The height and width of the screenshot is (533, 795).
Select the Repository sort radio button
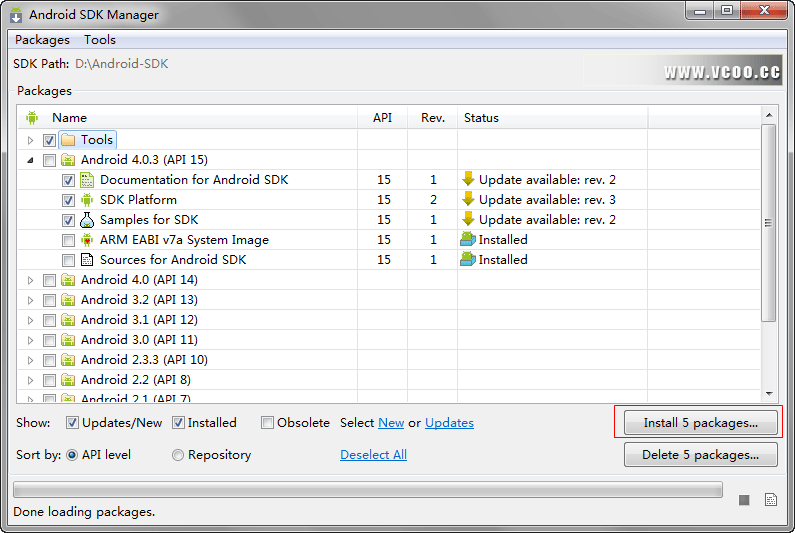click(178, 455)
